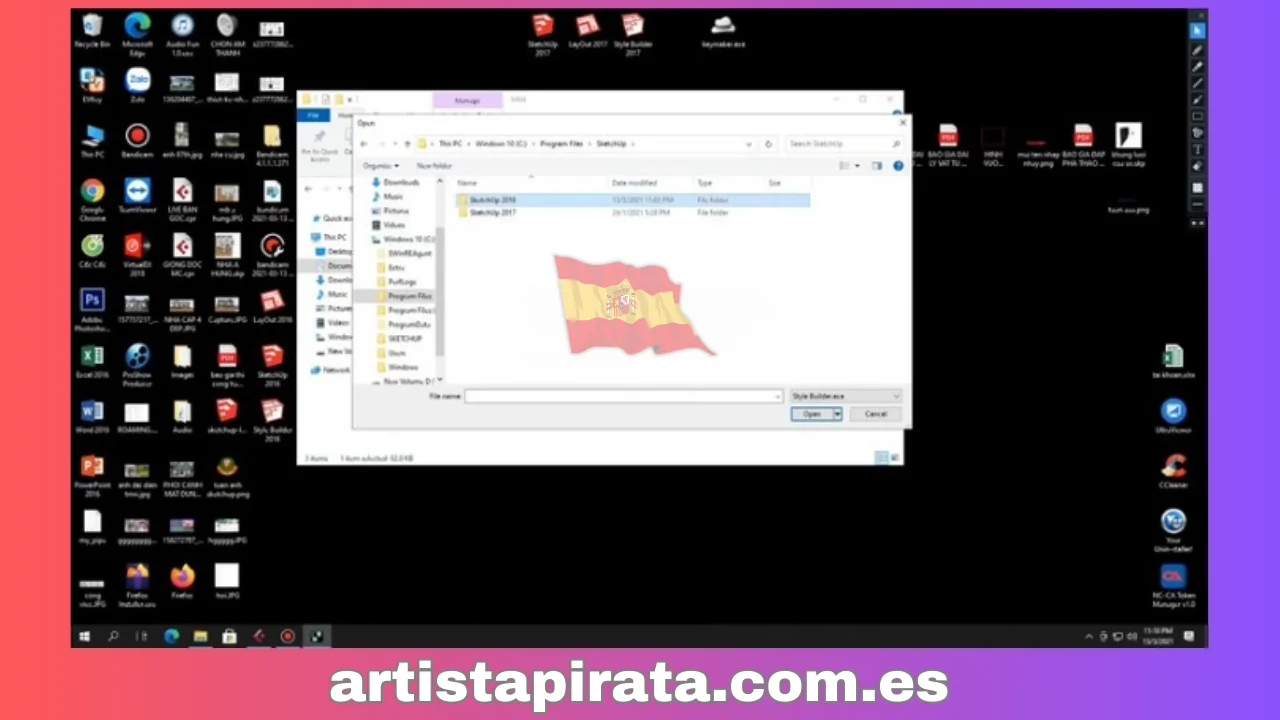Go up one folder level in Open dialog
Viewport: 1280px width, 720px height.
tap(407, 144)
